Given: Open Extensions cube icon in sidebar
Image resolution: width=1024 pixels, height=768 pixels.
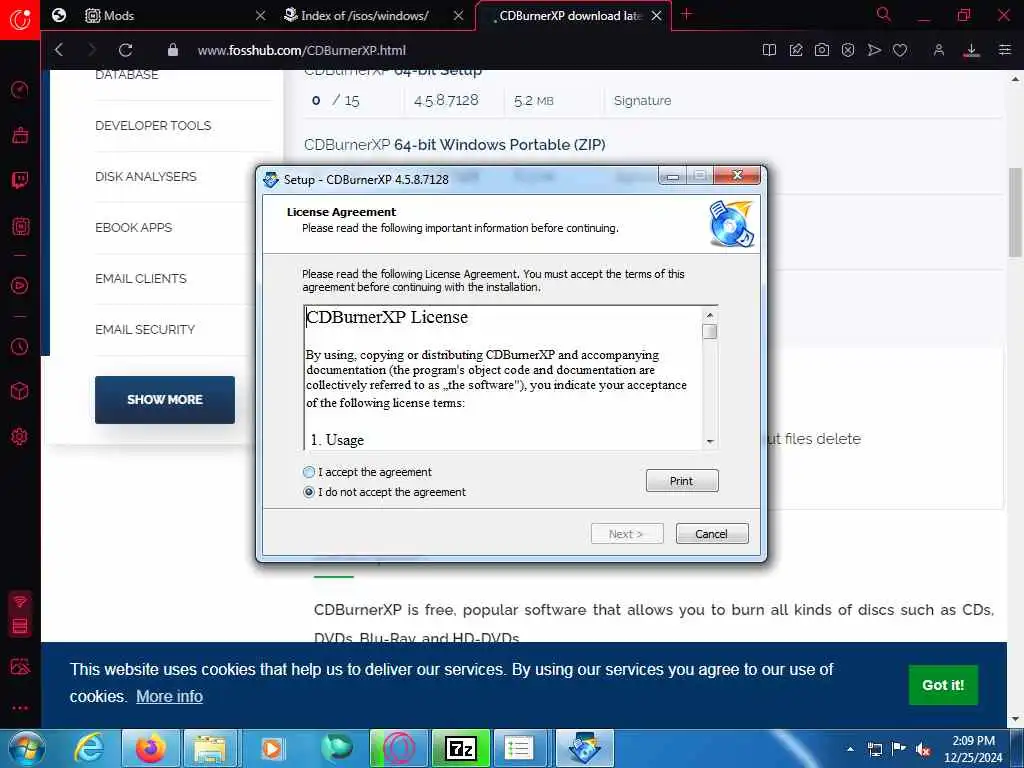Looking at the screenshot, I should pyautogui.click(x=20, y=391).
